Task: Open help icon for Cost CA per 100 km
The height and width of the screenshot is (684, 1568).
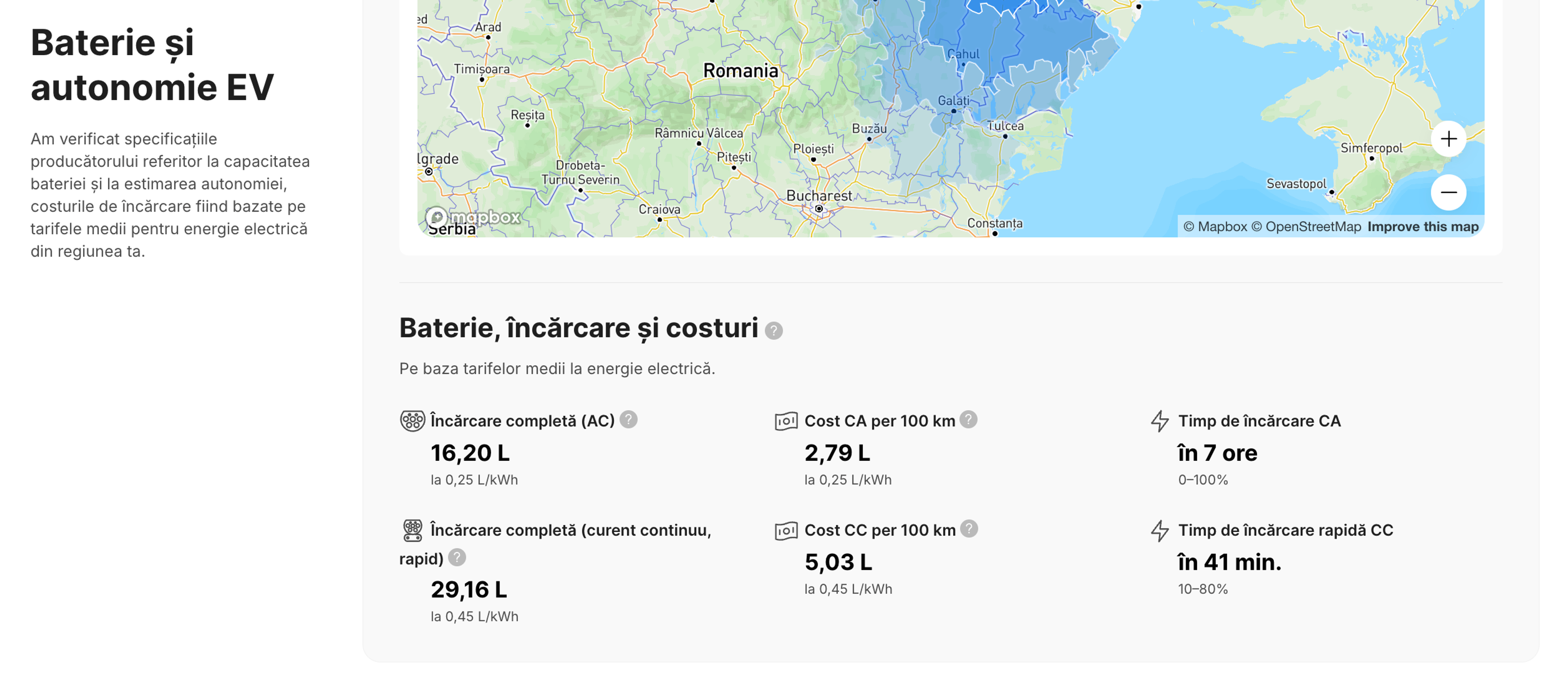Action: click(969, 420)
